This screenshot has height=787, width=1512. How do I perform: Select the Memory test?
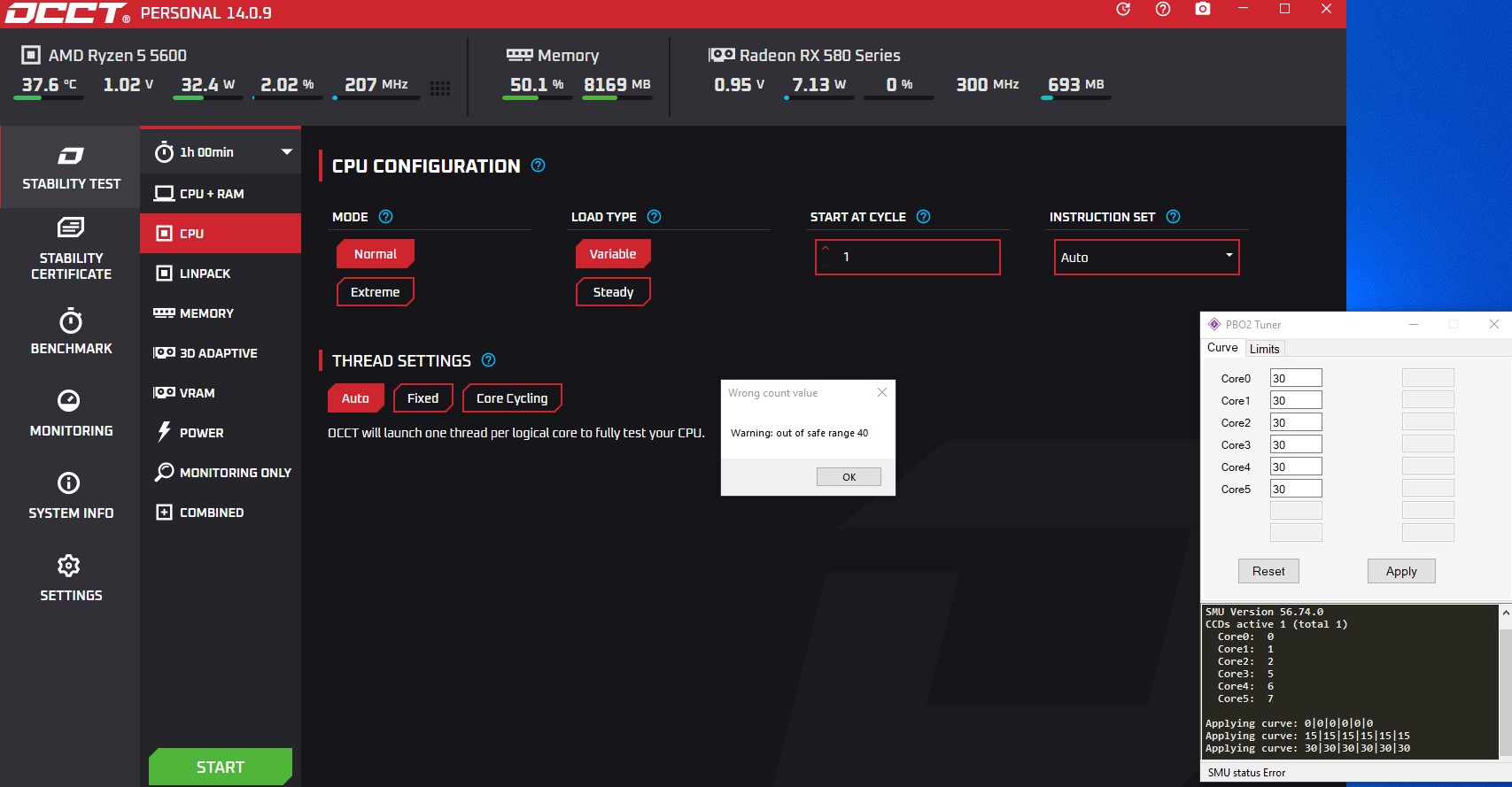coord(221,313)
